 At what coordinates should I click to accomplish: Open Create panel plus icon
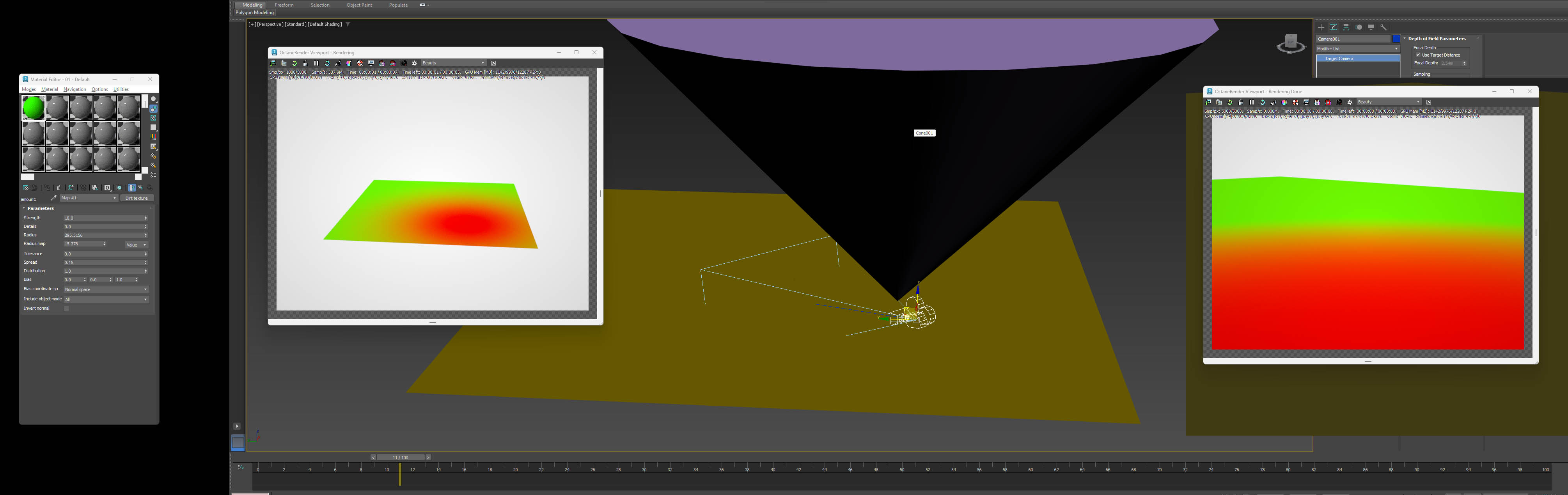click(x=1321, y=27)
